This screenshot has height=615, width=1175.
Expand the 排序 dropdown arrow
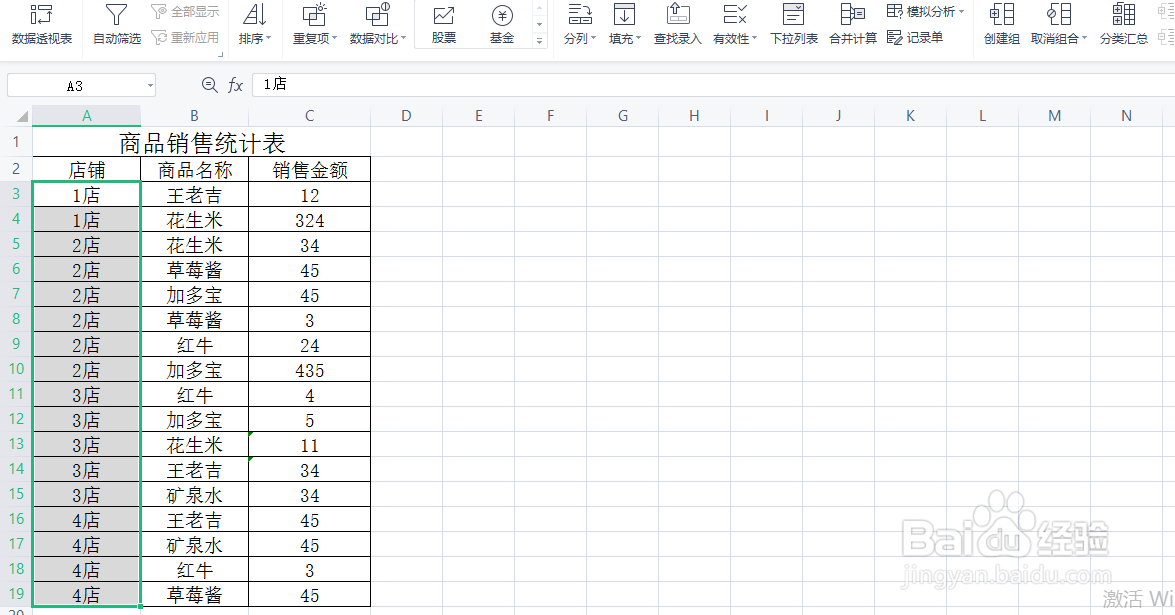[x=269, y=38]
